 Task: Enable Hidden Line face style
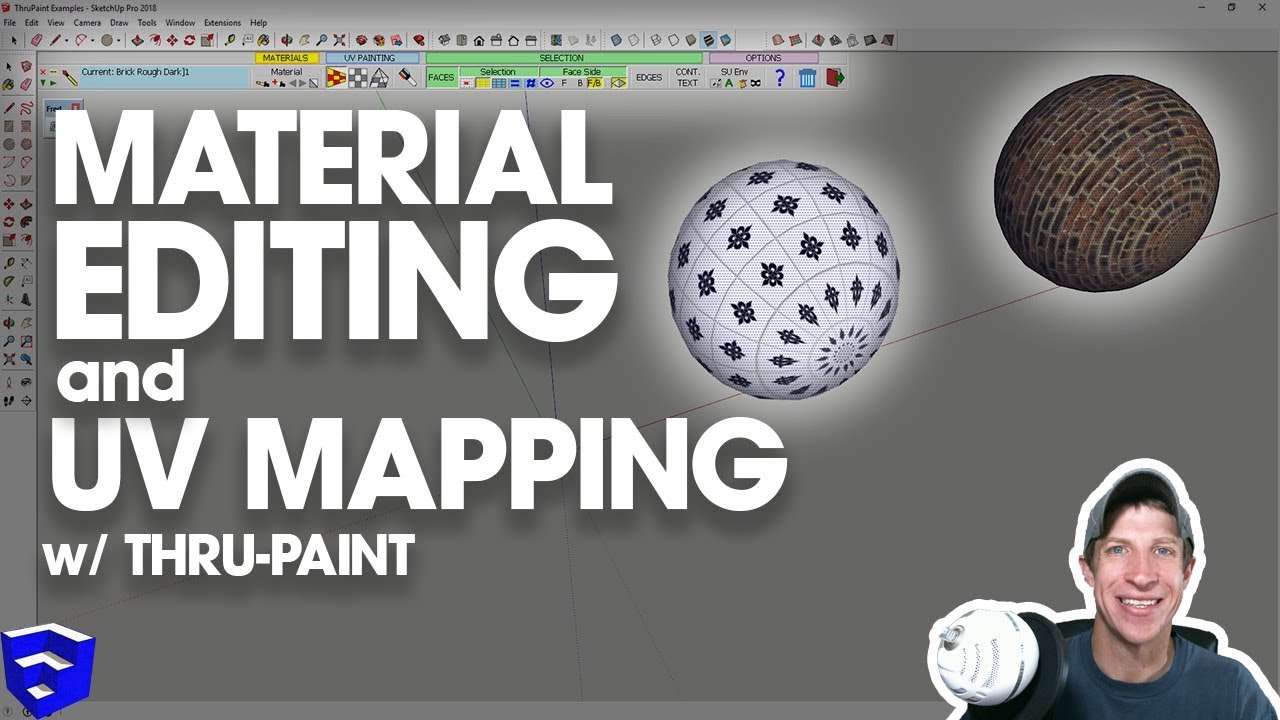673,40
